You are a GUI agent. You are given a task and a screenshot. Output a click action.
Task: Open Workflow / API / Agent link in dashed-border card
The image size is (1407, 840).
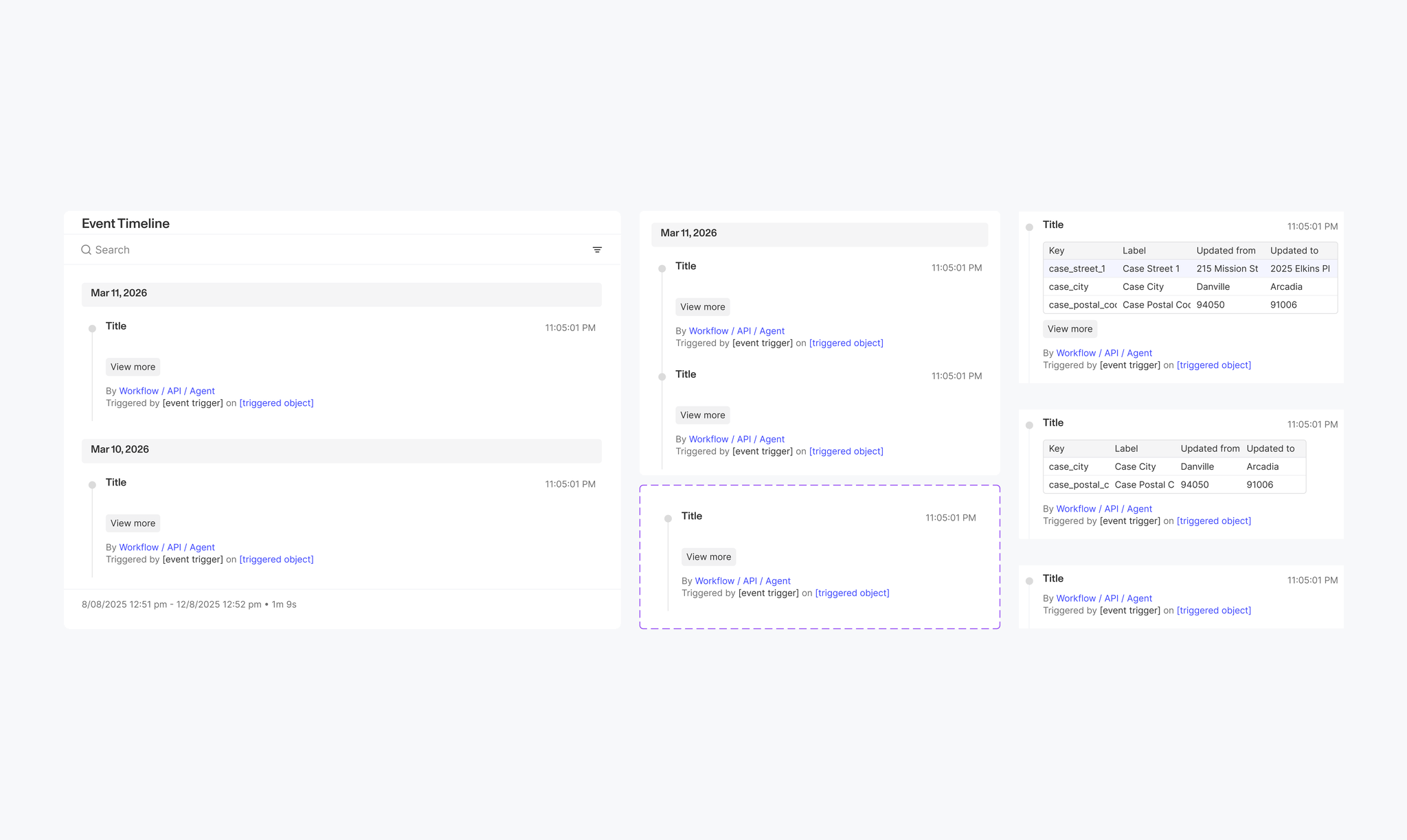tap(743, 581)
